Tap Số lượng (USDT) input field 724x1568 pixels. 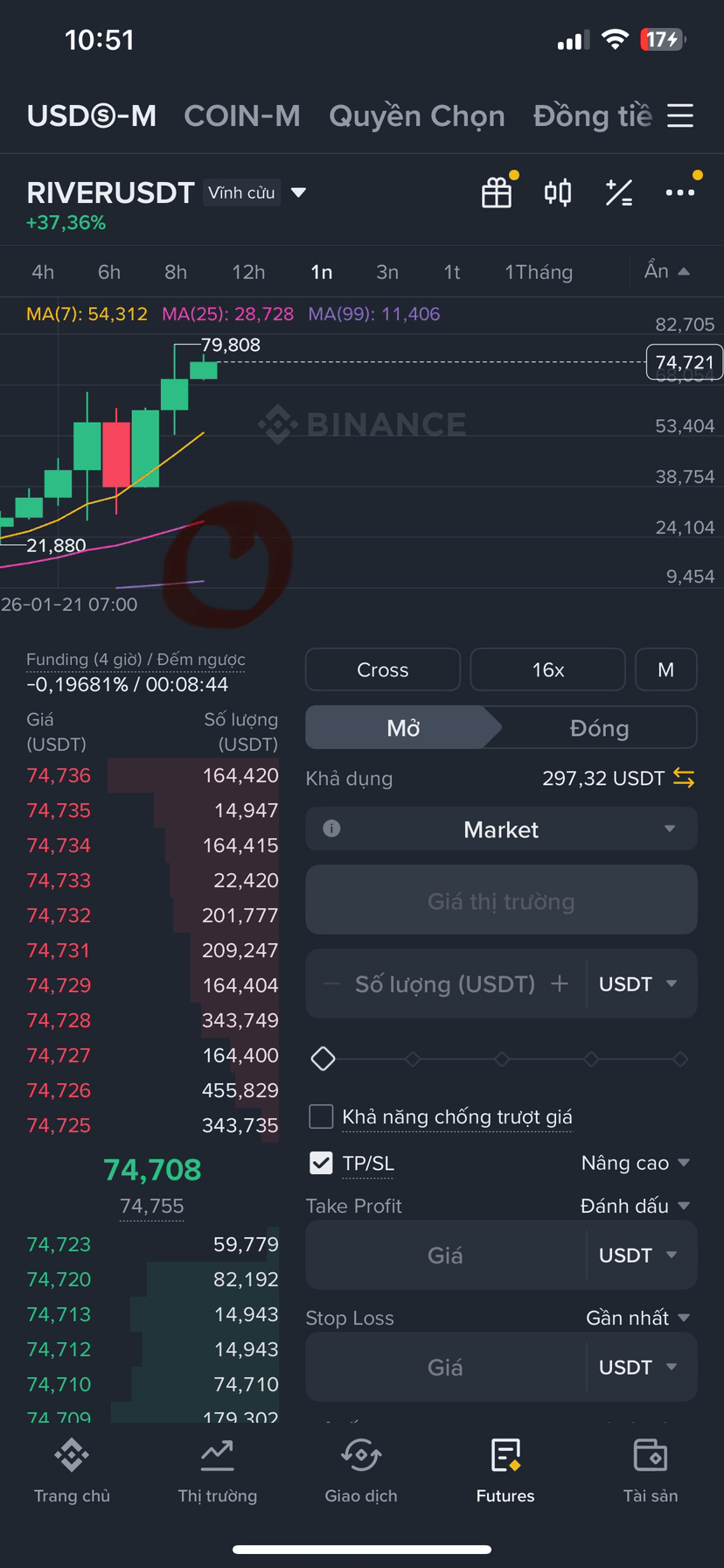coord(445,984)
